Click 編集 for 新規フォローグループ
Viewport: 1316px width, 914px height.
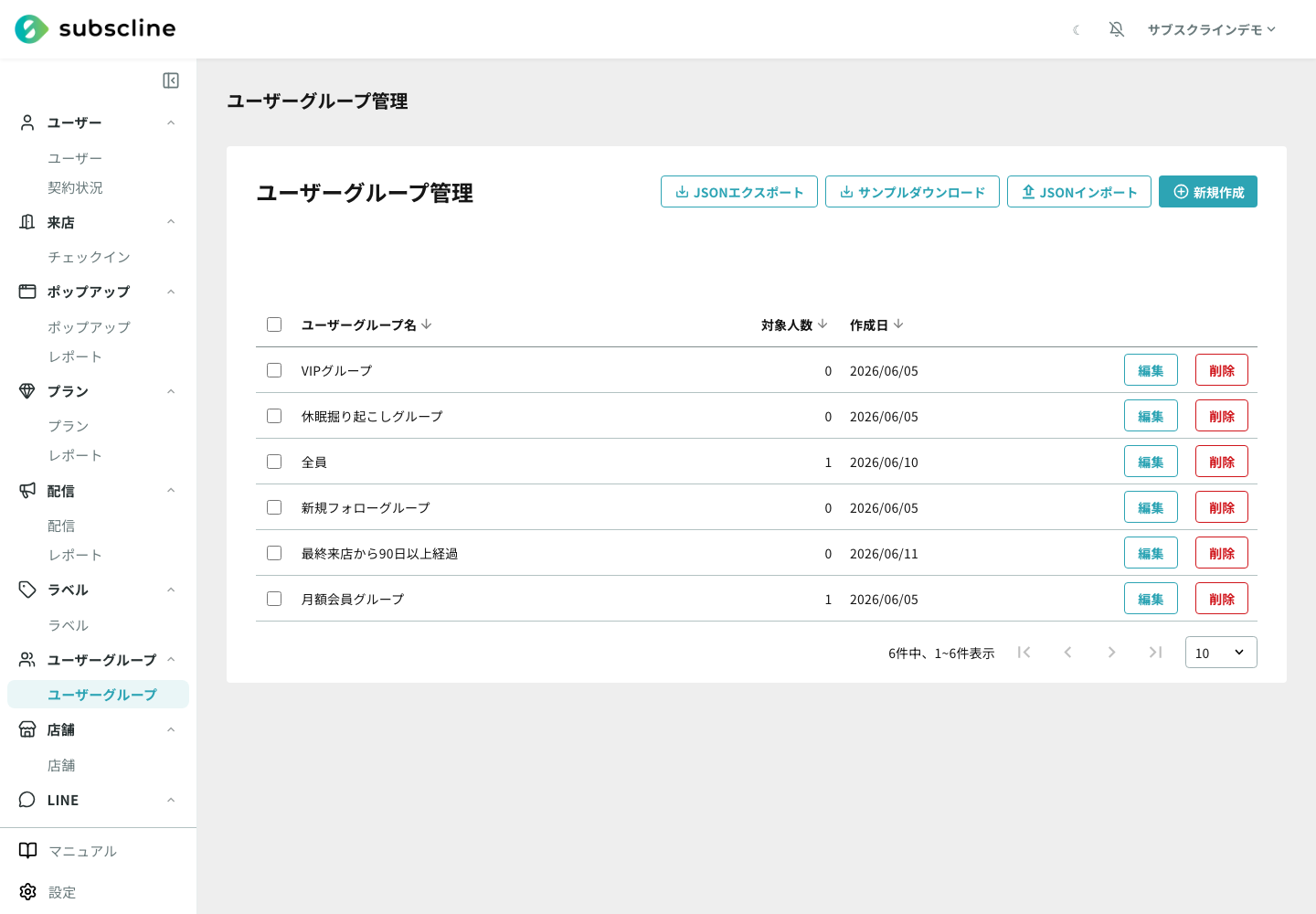[x=1151, y=507]
